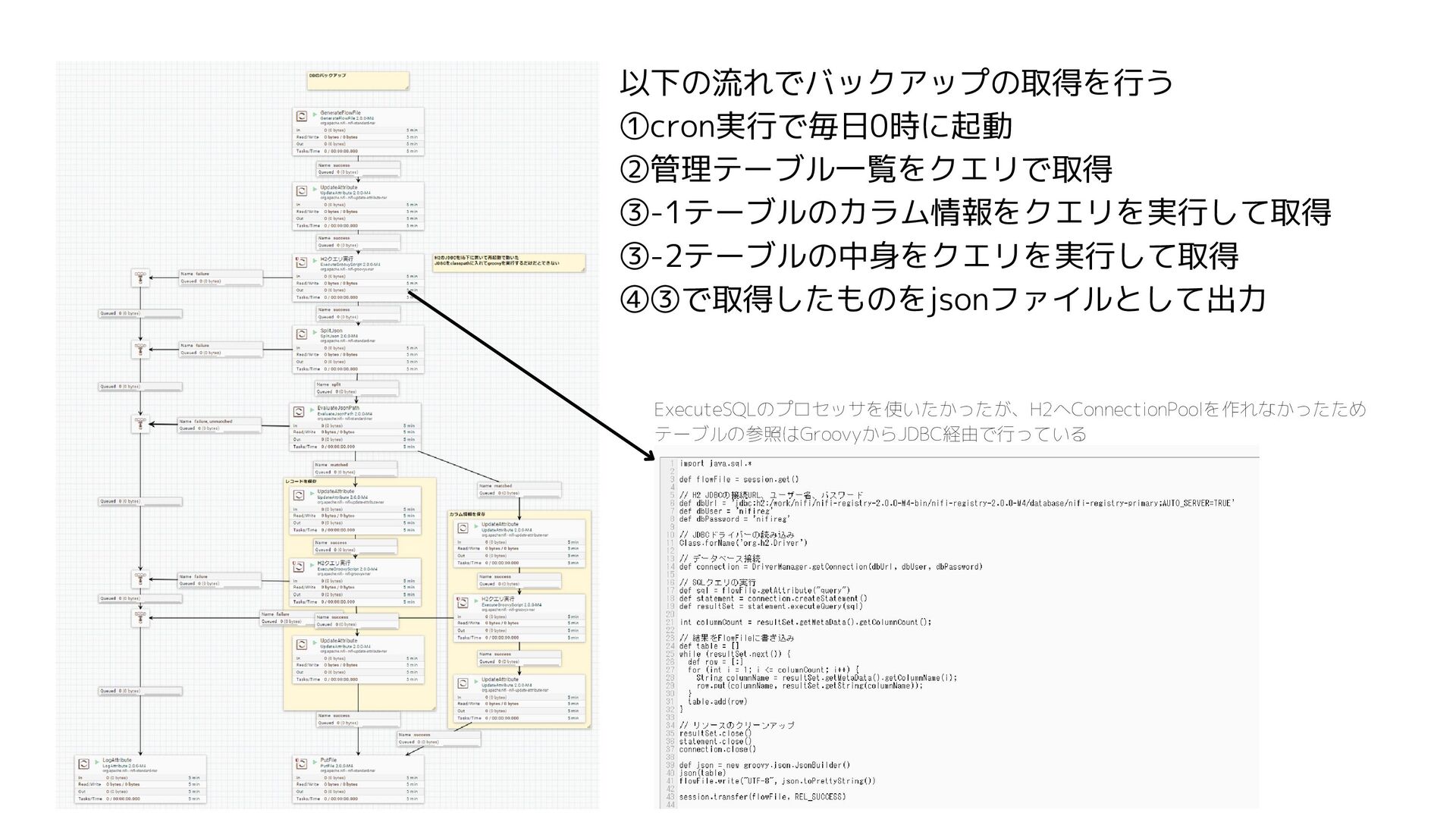Viewport: 1456px width, 819px height.
Task: Click the '④③で取得したものをjsonファイルとして出力' line
Action: 943,299
